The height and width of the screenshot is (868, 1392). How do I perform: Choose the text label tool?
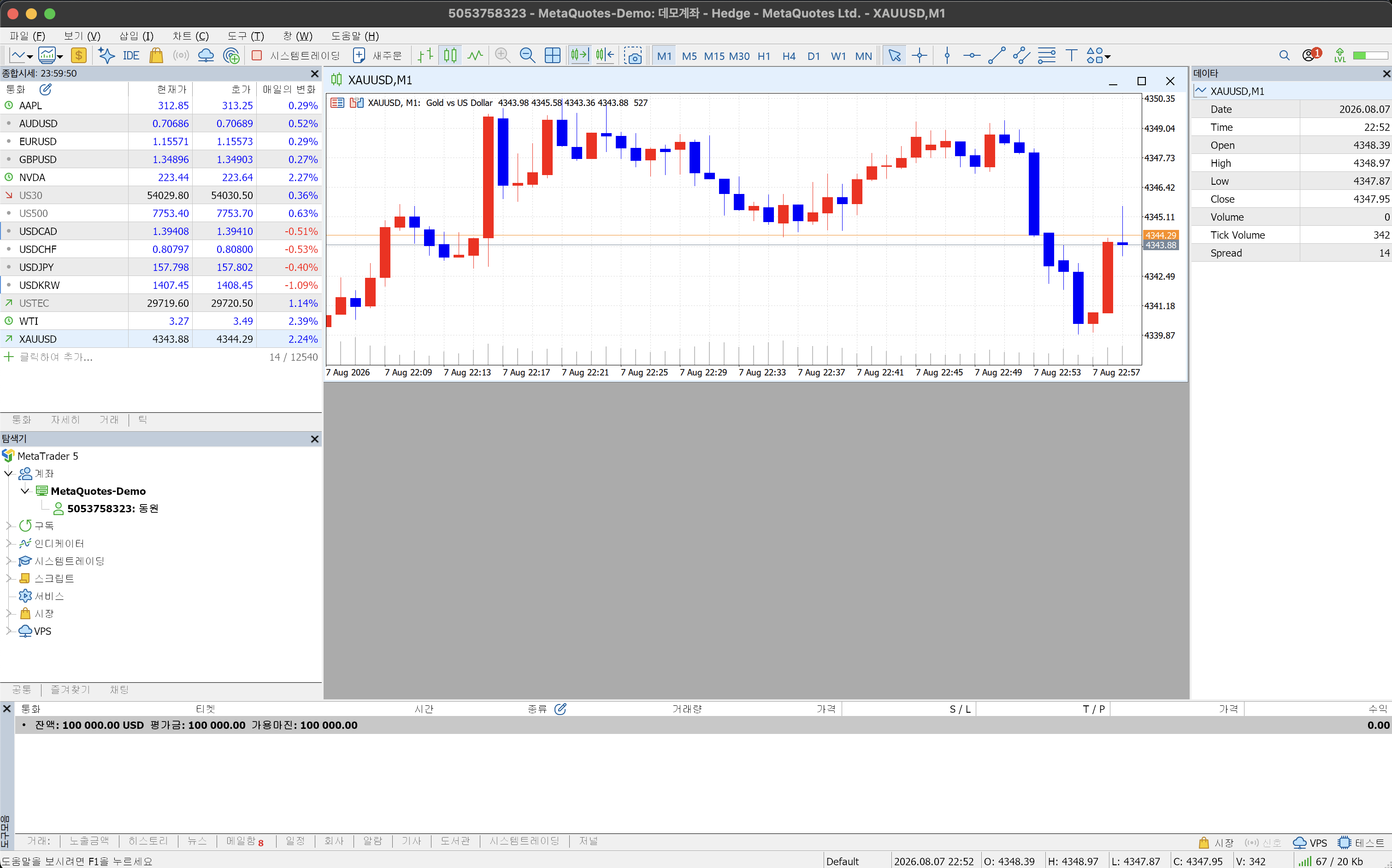[1071, 56]
